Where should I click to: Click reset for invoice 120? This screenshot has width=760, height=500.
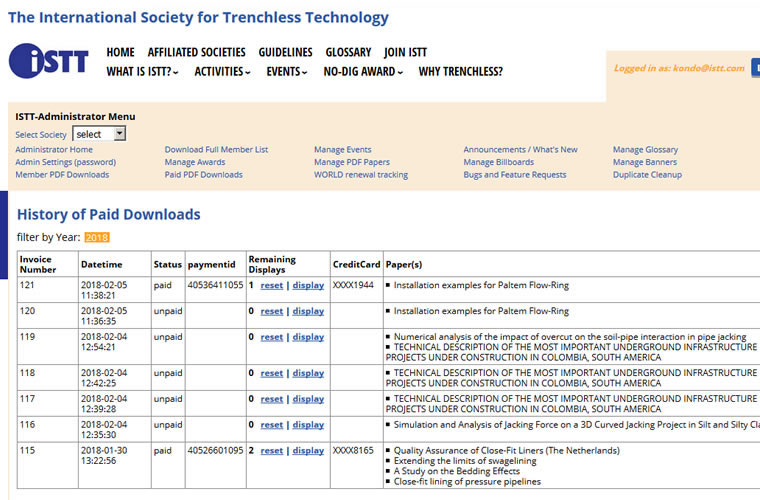click(x=271, y=311)
